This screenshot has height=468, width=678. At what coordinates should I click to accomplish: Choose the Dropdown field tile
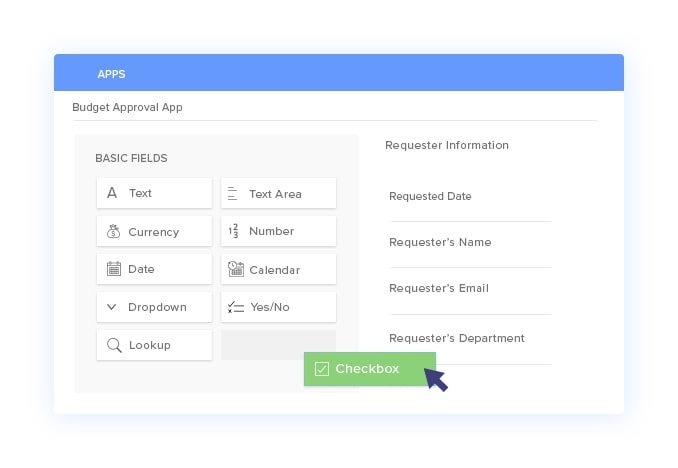pyautogui.click(x=154, y=307)
